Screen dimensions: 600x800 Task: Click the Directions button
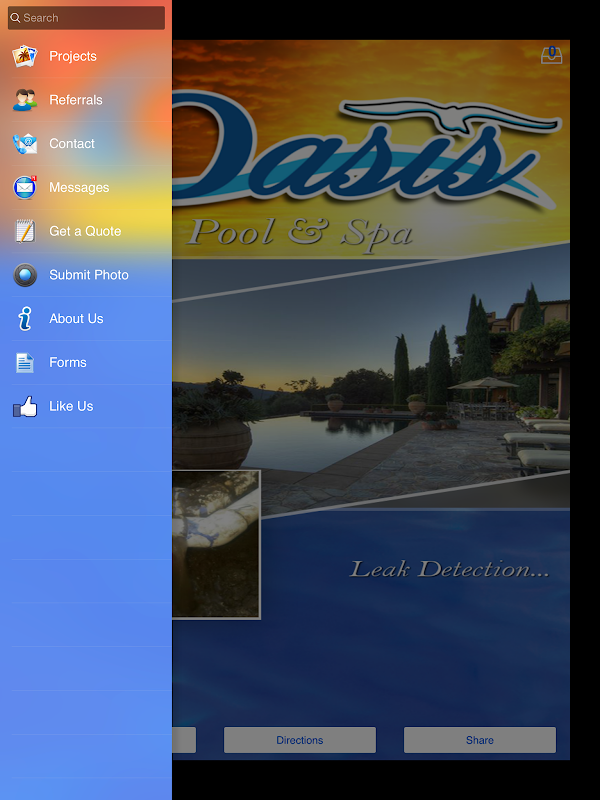coord(300,740)
